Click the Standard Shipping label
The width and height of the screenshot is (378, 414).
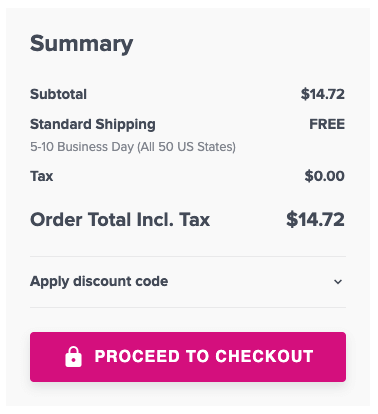click(93, 125)
